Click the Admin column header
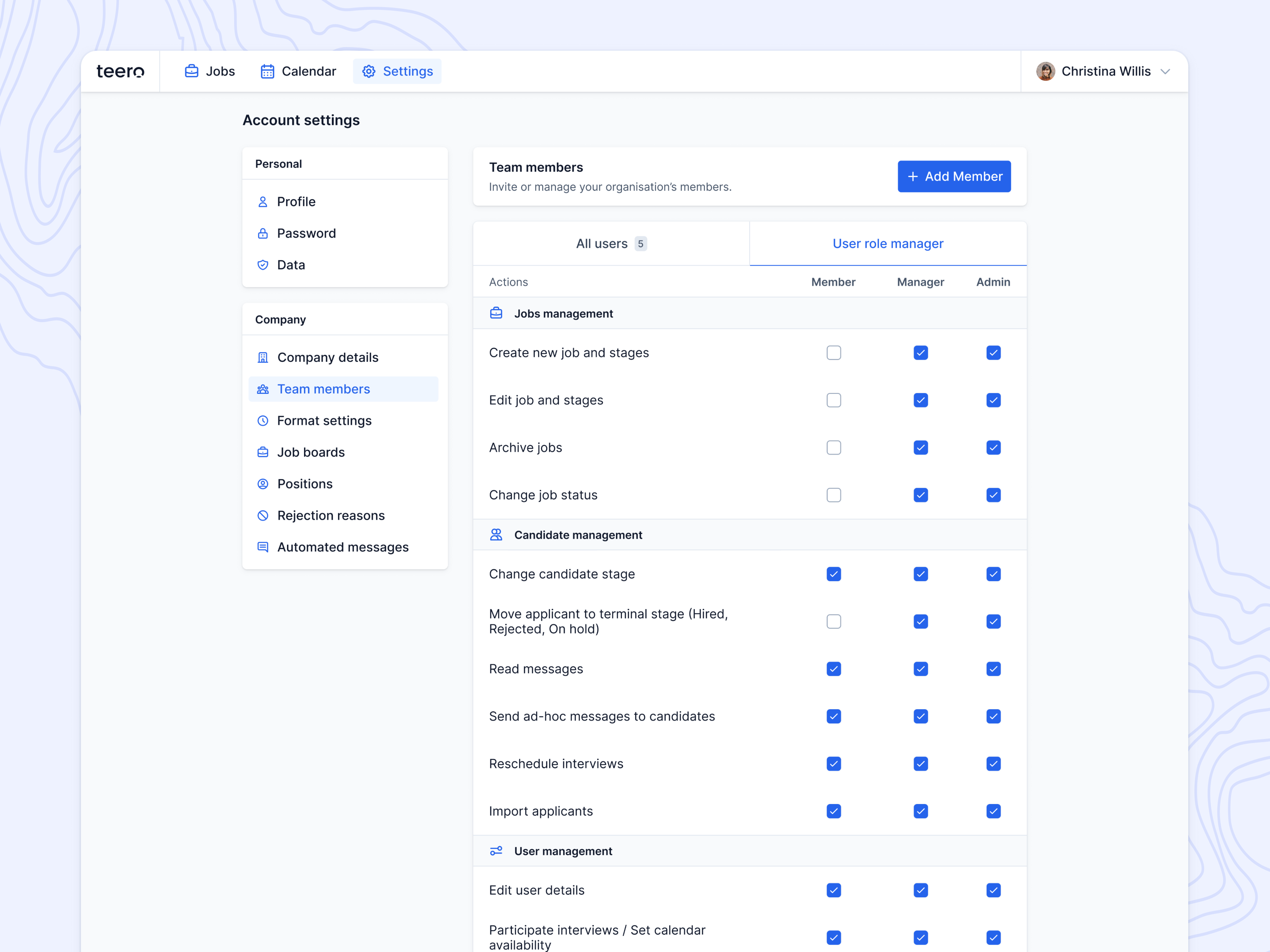Image resolution: width=1270 pixels, height=952 pixels. coord(993,282)
